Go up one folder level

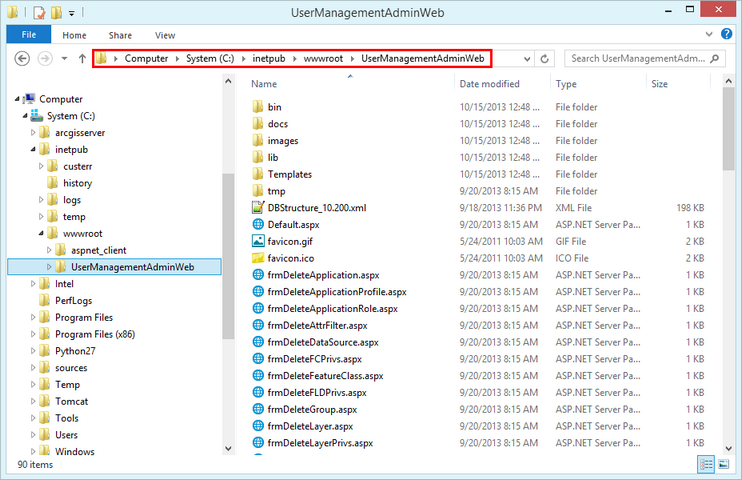82,59
